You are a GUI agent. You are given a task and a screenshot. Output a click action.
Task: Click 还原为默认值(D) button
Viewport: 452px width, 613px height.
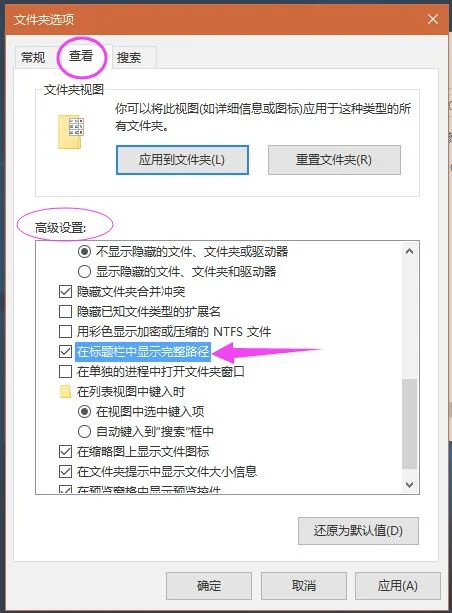(x=358, y=531)
